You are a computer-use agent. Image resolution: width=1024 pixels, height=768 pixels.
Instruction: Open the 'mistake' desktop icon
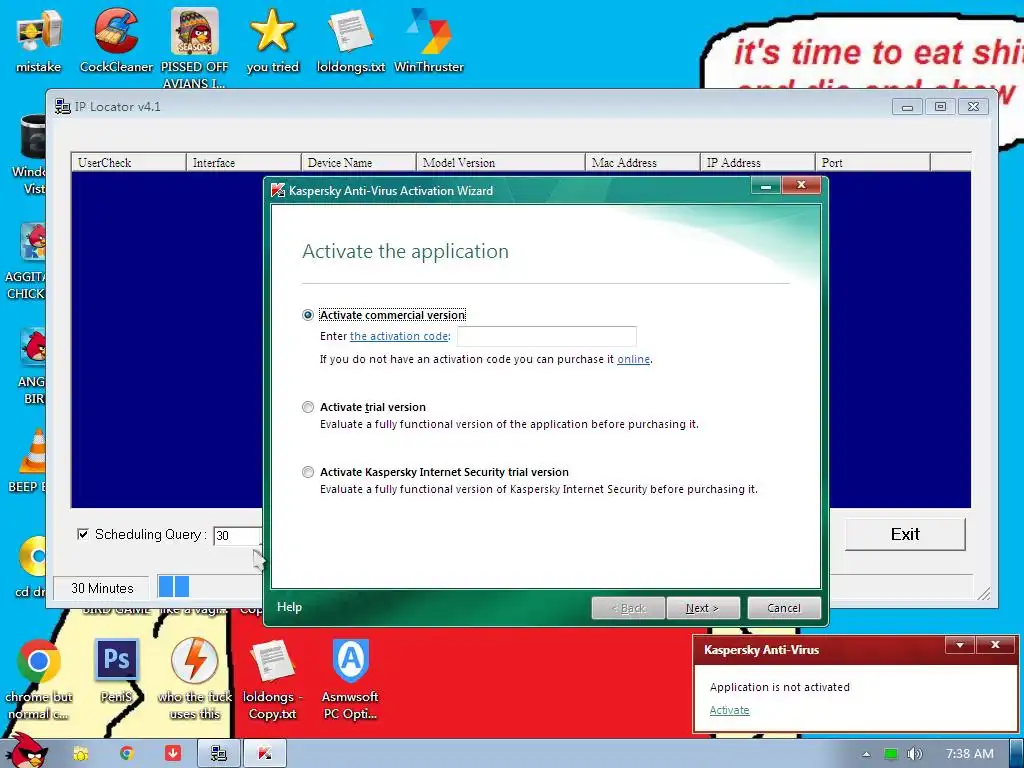[39, 40]
